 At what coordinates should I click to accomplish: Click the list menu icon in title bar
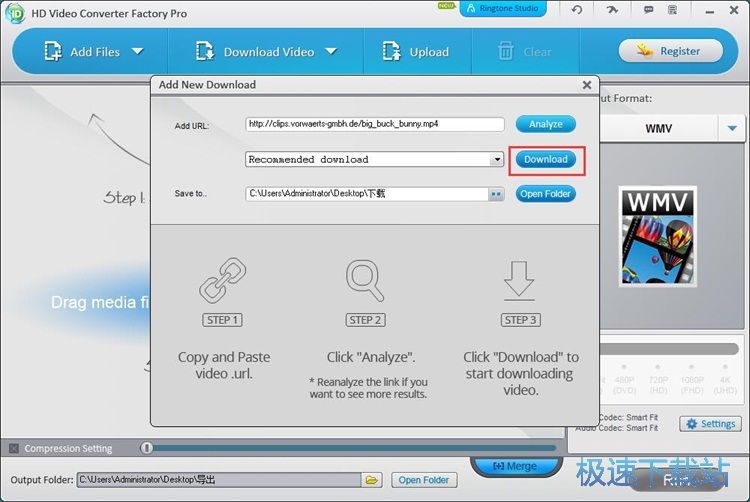tap(673, 10)
